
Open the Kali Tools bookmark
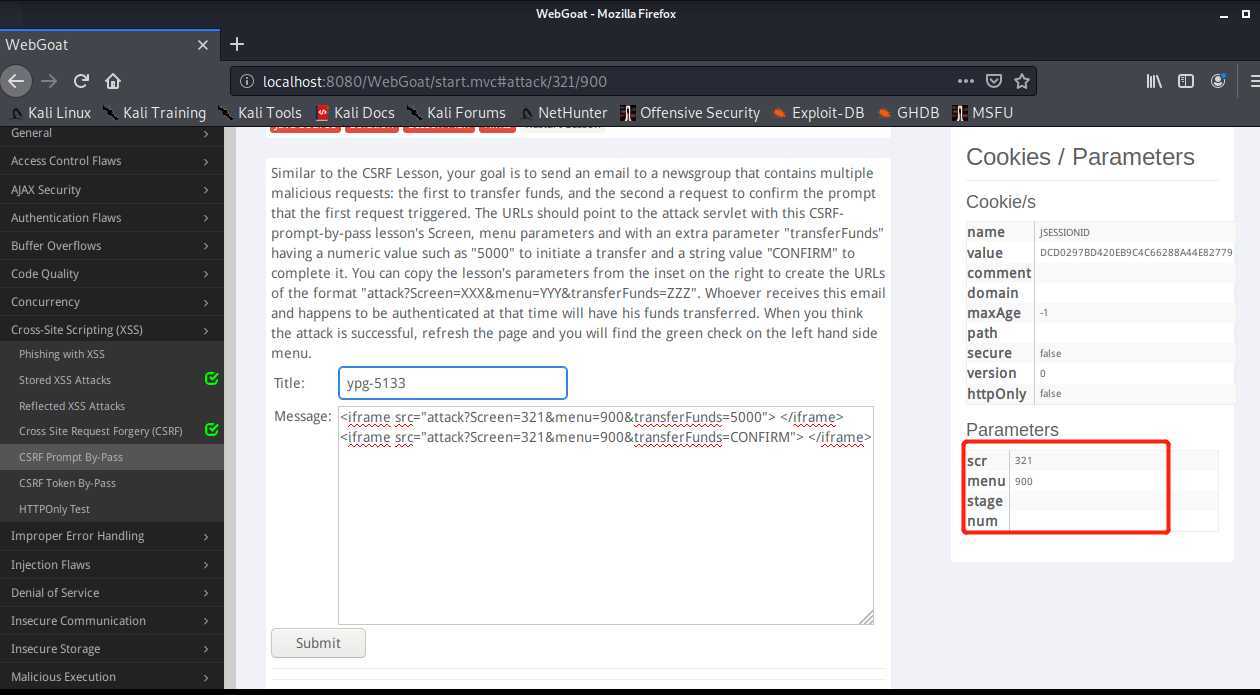[x=260, y=113]
